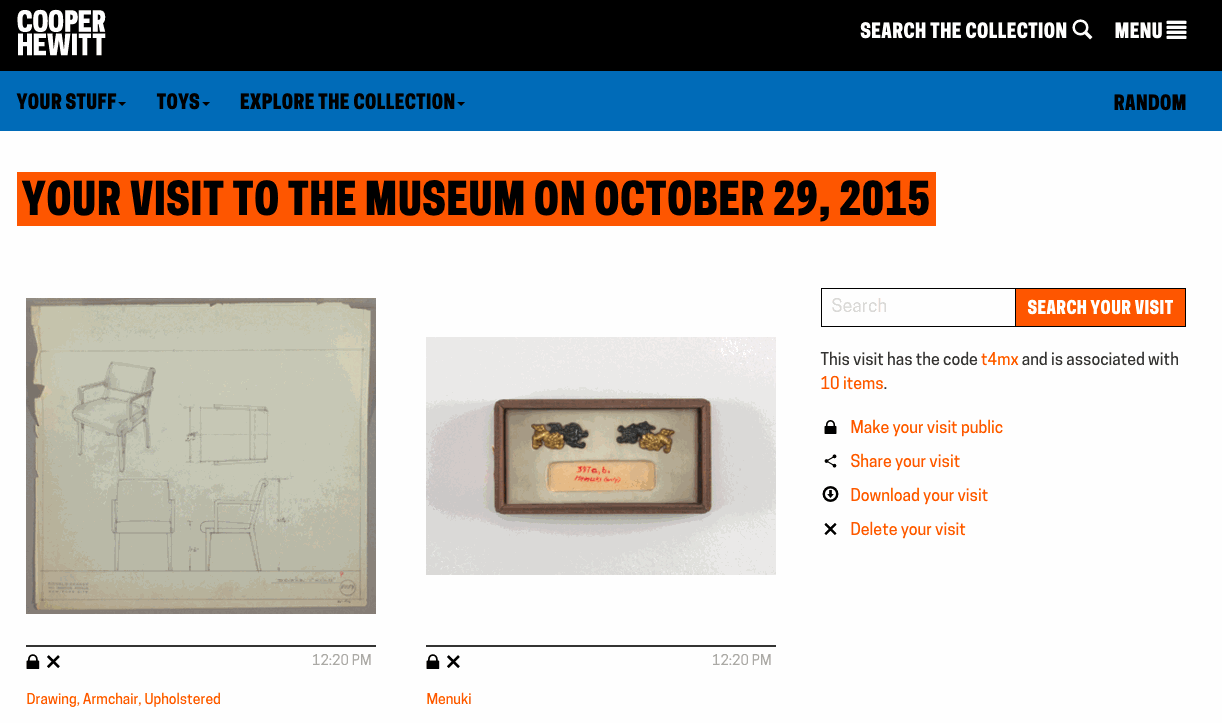Open the armchair drawing thumbnail
The image size is (1222, 723).
point(201,456)
